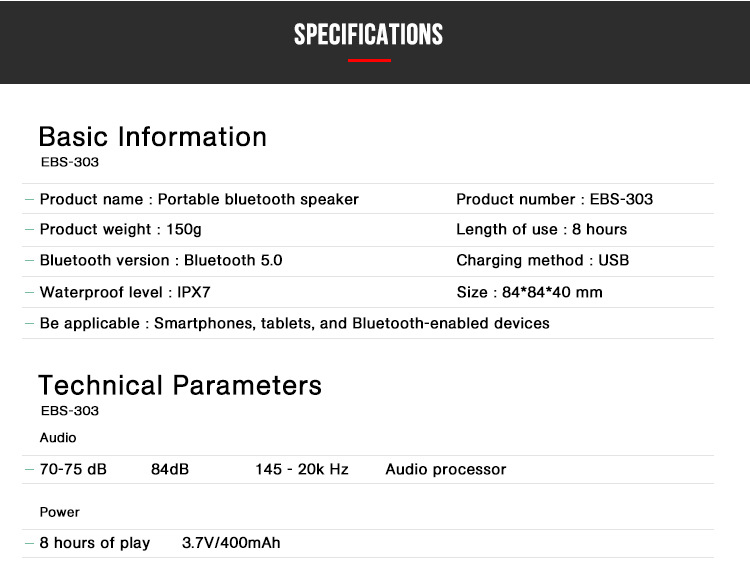Viewport: 750px width, 585px height.
Task: Select the Product number EBS-303 text
Action: (554, 199)
